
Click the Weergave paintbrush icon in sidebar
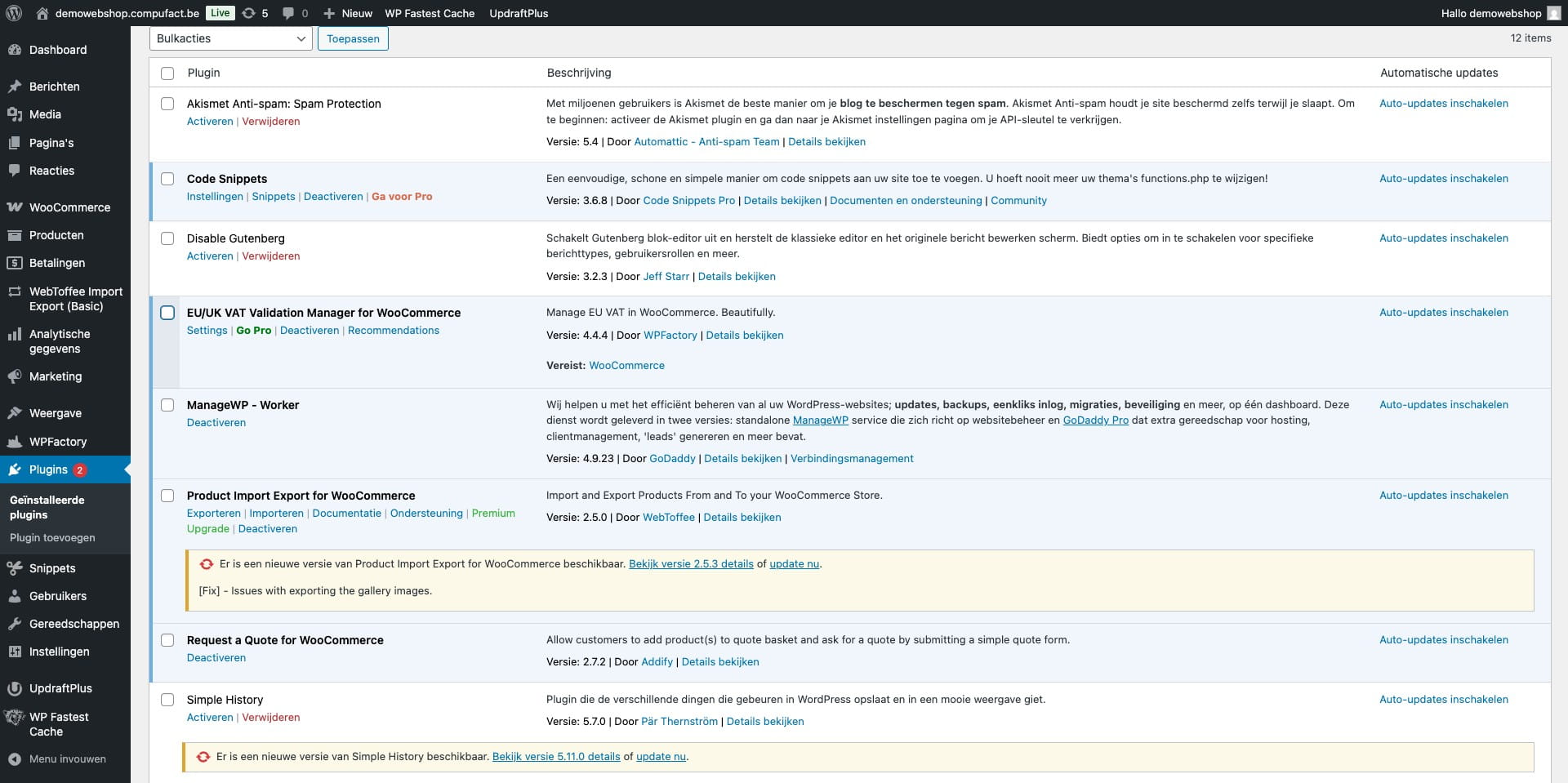(x=15, y=413)
